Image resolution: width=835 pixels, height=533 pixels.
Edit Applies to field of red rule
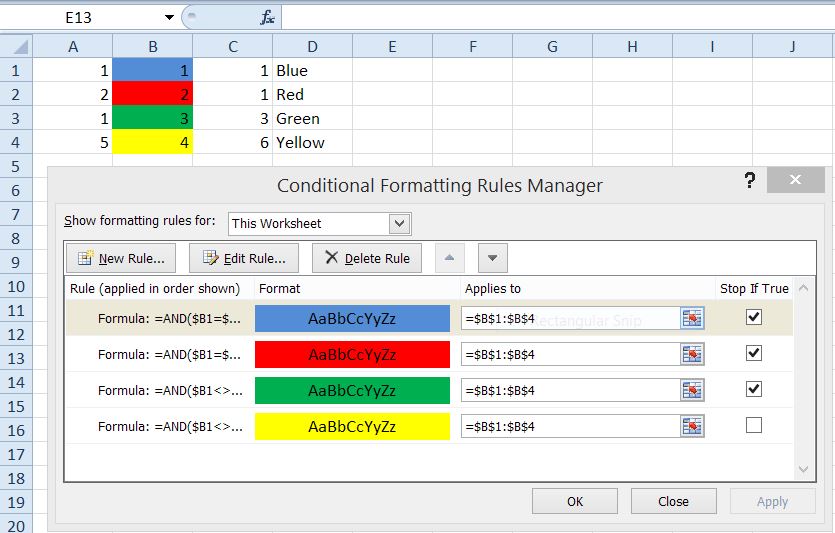(x=570, y=355)
